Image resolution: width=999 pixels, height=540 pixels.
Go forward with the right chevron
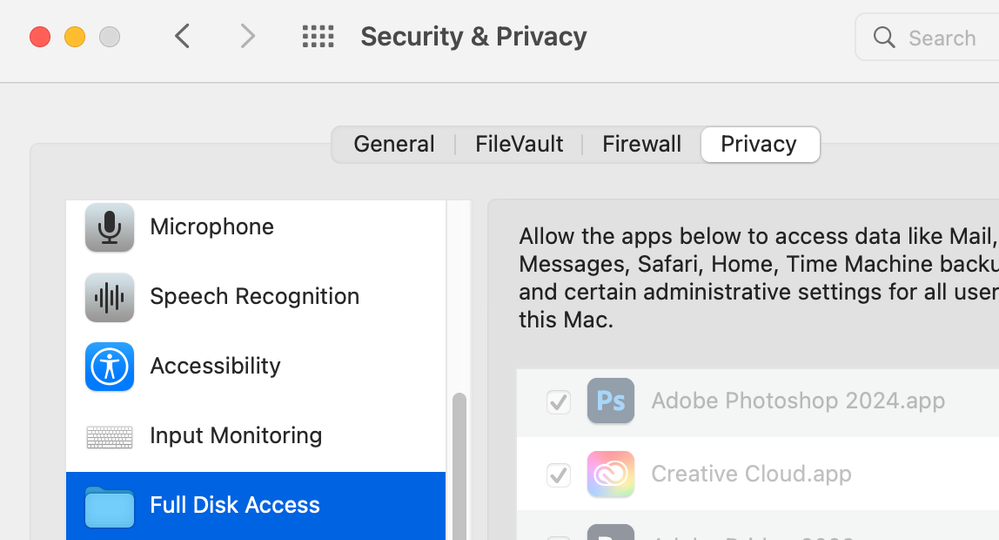(247, 37)
